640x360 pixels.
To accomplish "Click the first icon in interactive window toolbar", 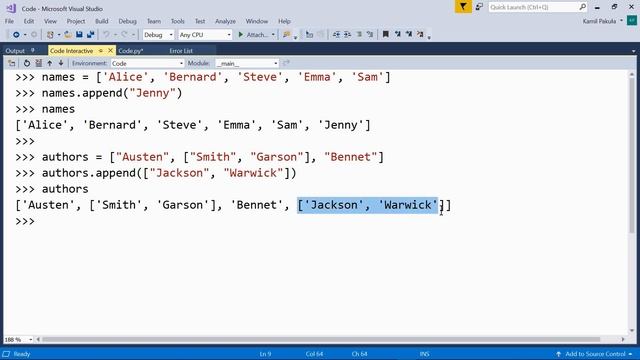I will coord(11,63).
